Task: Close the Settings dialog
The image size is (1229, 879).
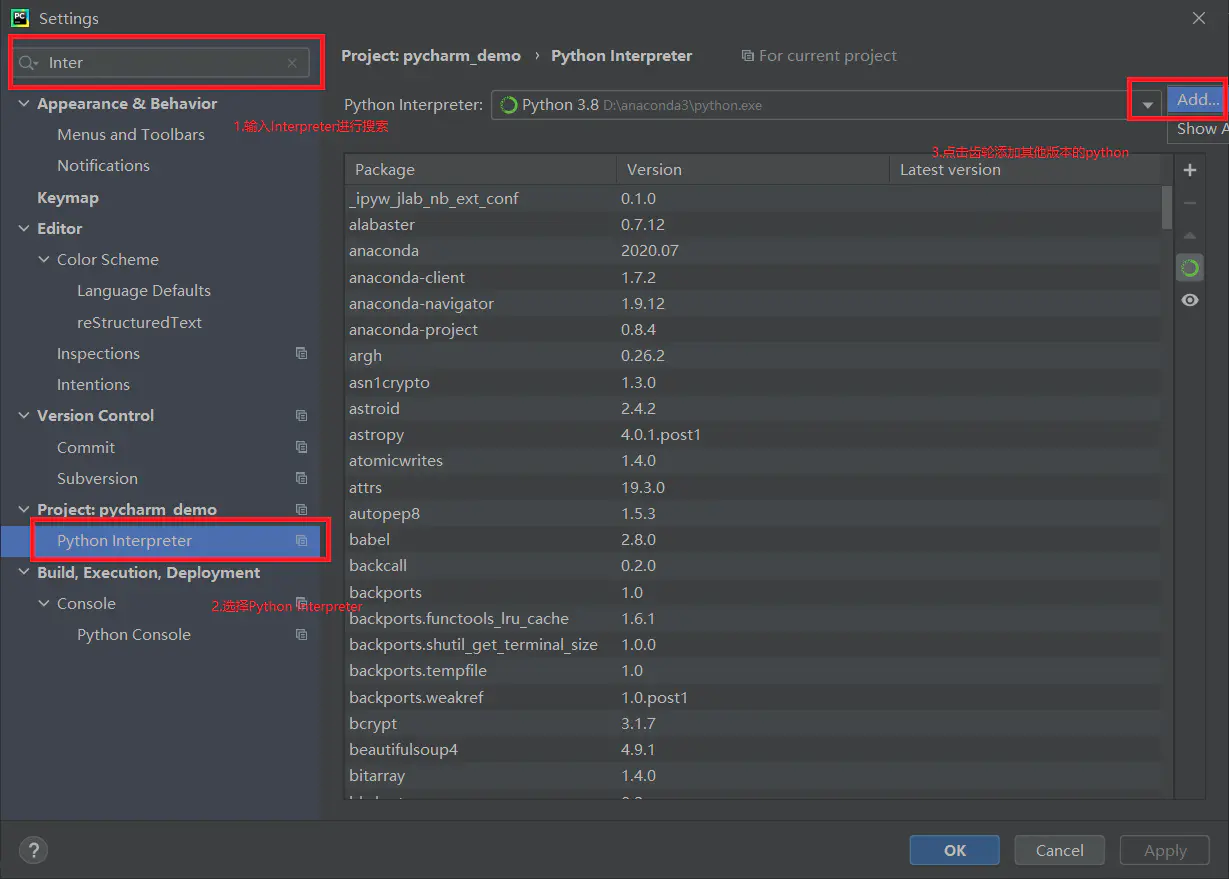Action: [x=1198, y=18]
